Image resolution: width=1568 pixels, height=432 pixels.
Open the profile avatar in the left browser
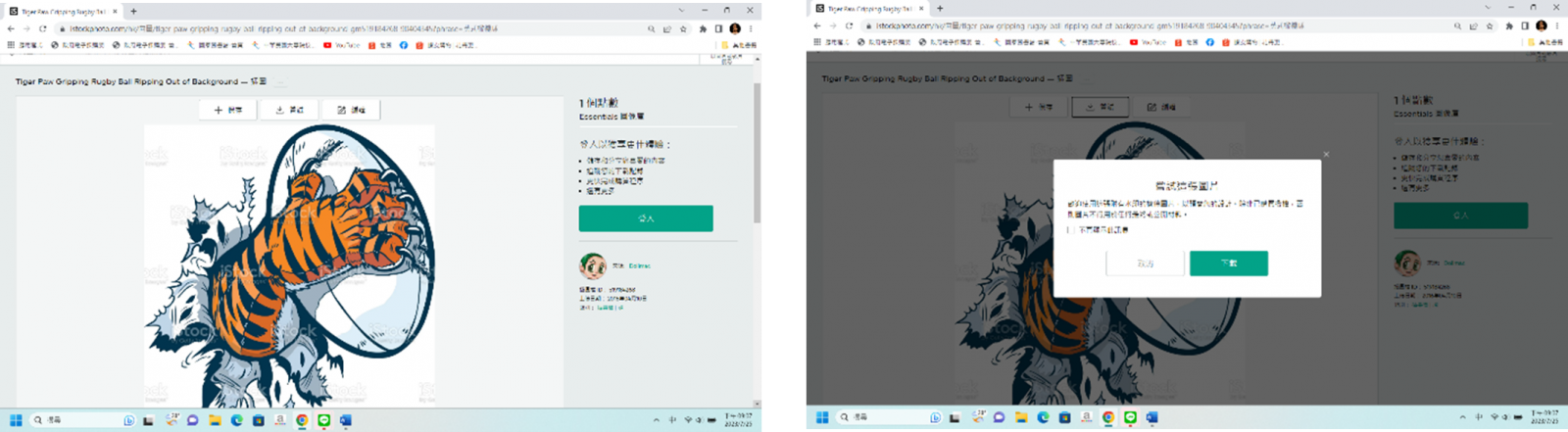coord(735,28)
